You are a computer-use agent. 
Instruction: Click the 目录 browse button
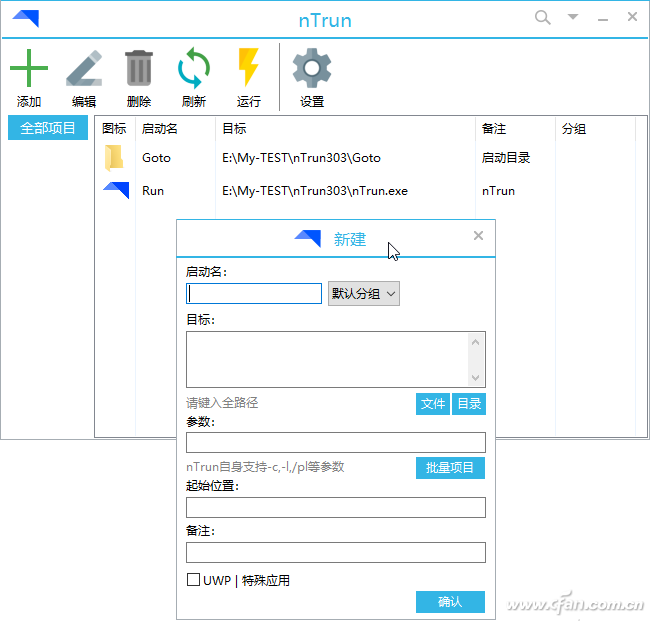tap(469, 404)
